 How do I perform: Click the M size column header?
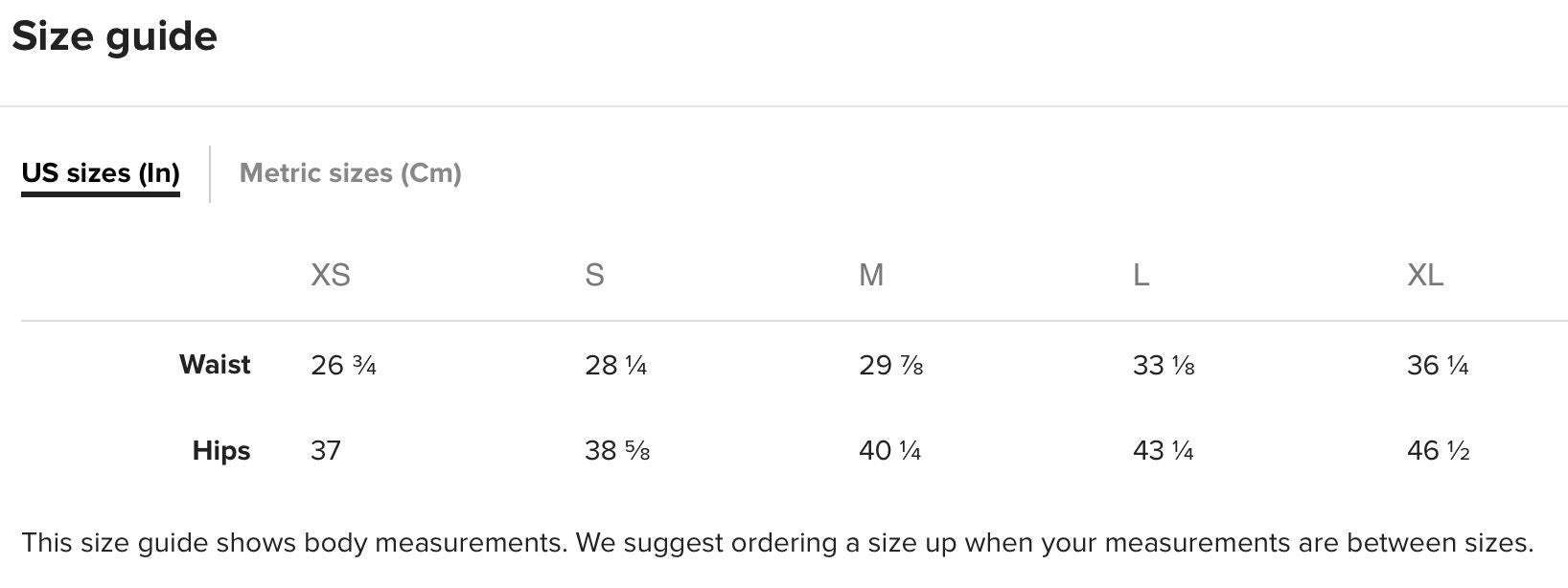tap(870, 276)
